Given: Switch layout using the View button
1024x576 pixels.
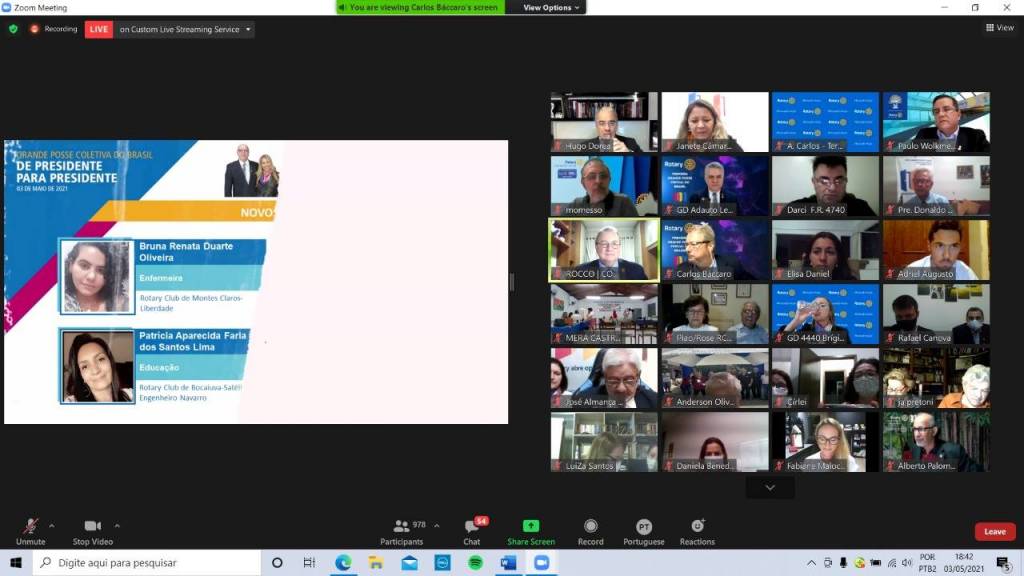Looking at the screenshot, I should click(999, 28).
